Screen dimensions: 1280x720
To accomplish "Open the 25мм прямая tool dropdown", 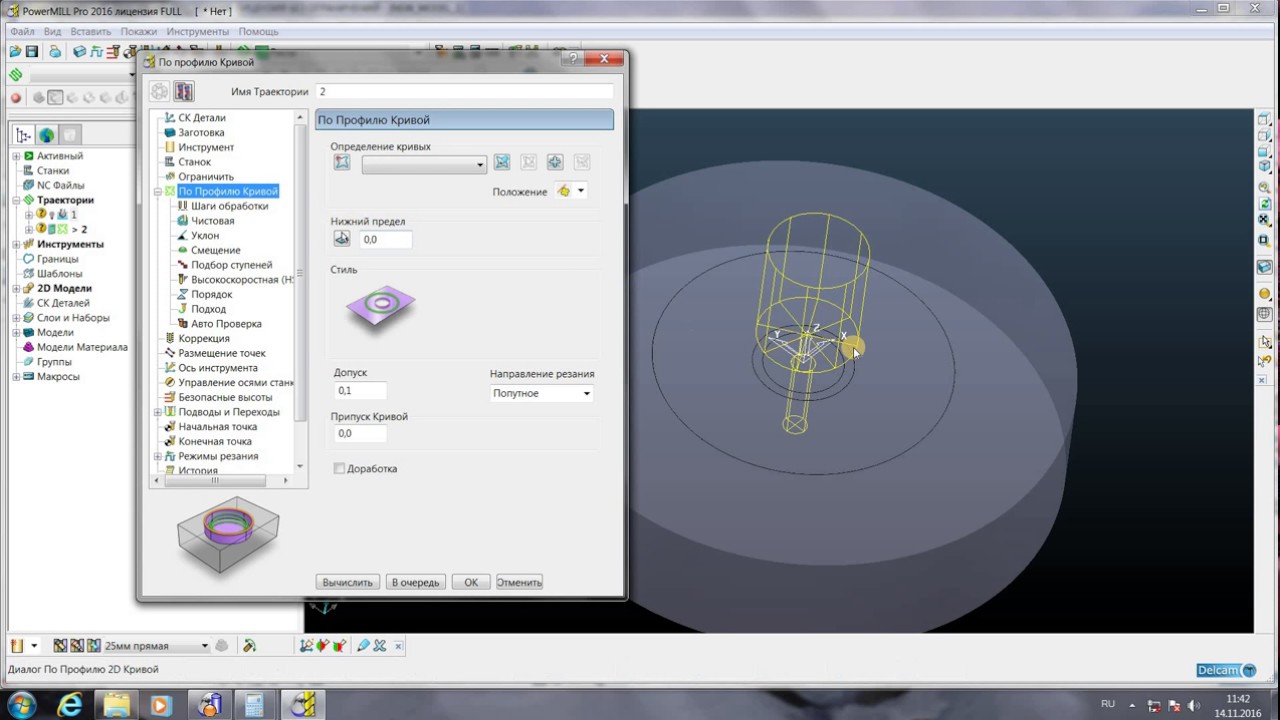I will pyautogui.click(x=204, y=646).
